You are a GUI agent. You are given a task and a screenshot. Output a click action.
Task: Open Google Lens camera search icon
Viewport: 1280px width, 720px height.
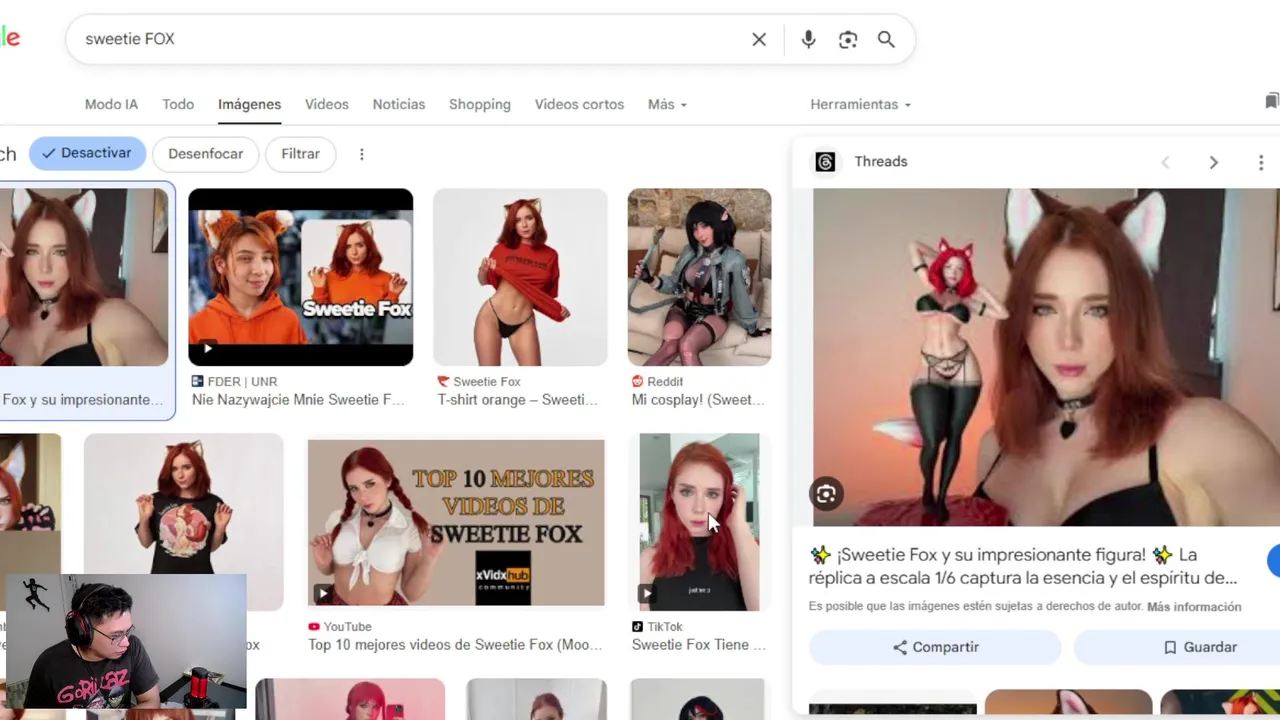point(848,39)
